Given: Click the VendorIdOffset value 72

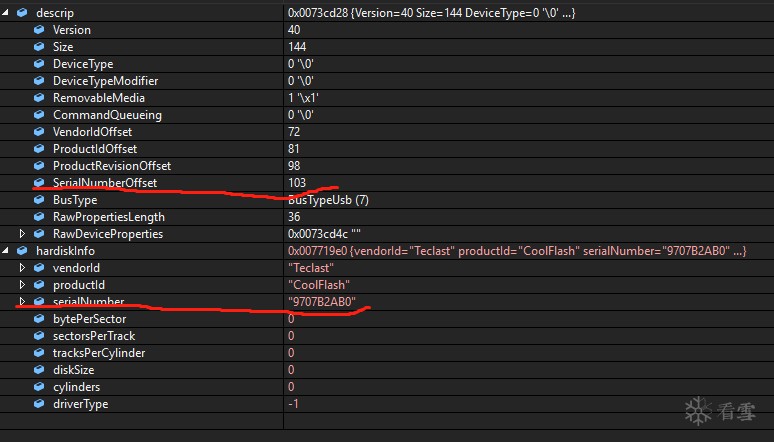Looking at the screenshot, I should click(294, 132).
